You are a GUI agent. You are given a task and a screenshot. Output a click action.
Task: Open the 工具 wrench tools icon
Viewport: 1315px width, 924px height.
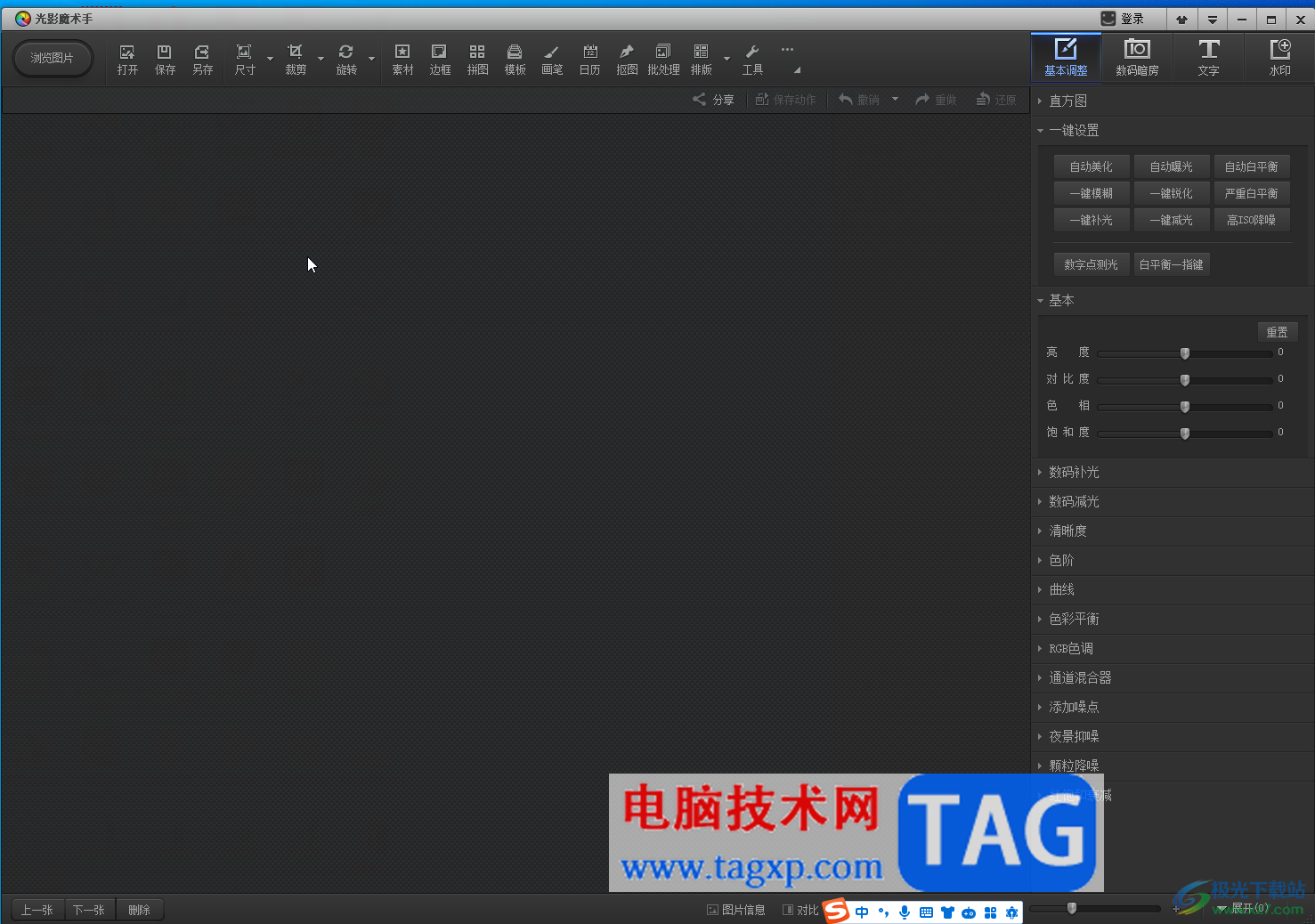tap(752, 59)
